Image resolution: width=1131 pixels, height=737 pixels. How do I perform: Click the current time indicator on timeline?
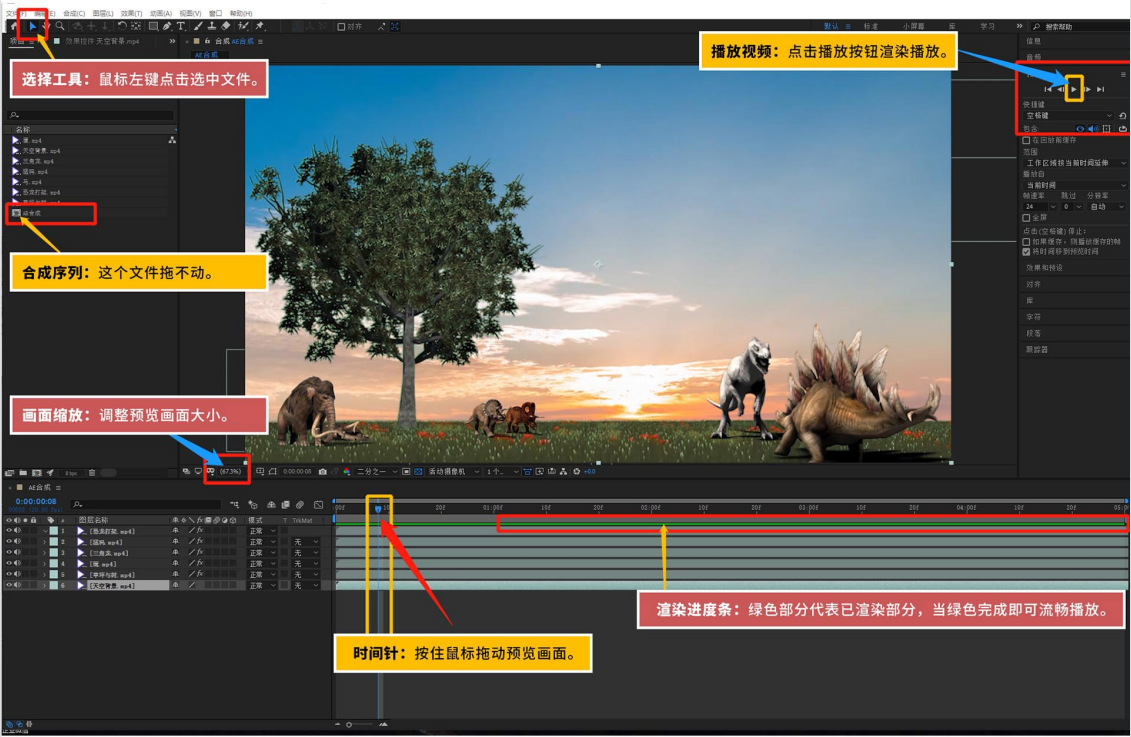pyautogui.click(x=378, y=509)
